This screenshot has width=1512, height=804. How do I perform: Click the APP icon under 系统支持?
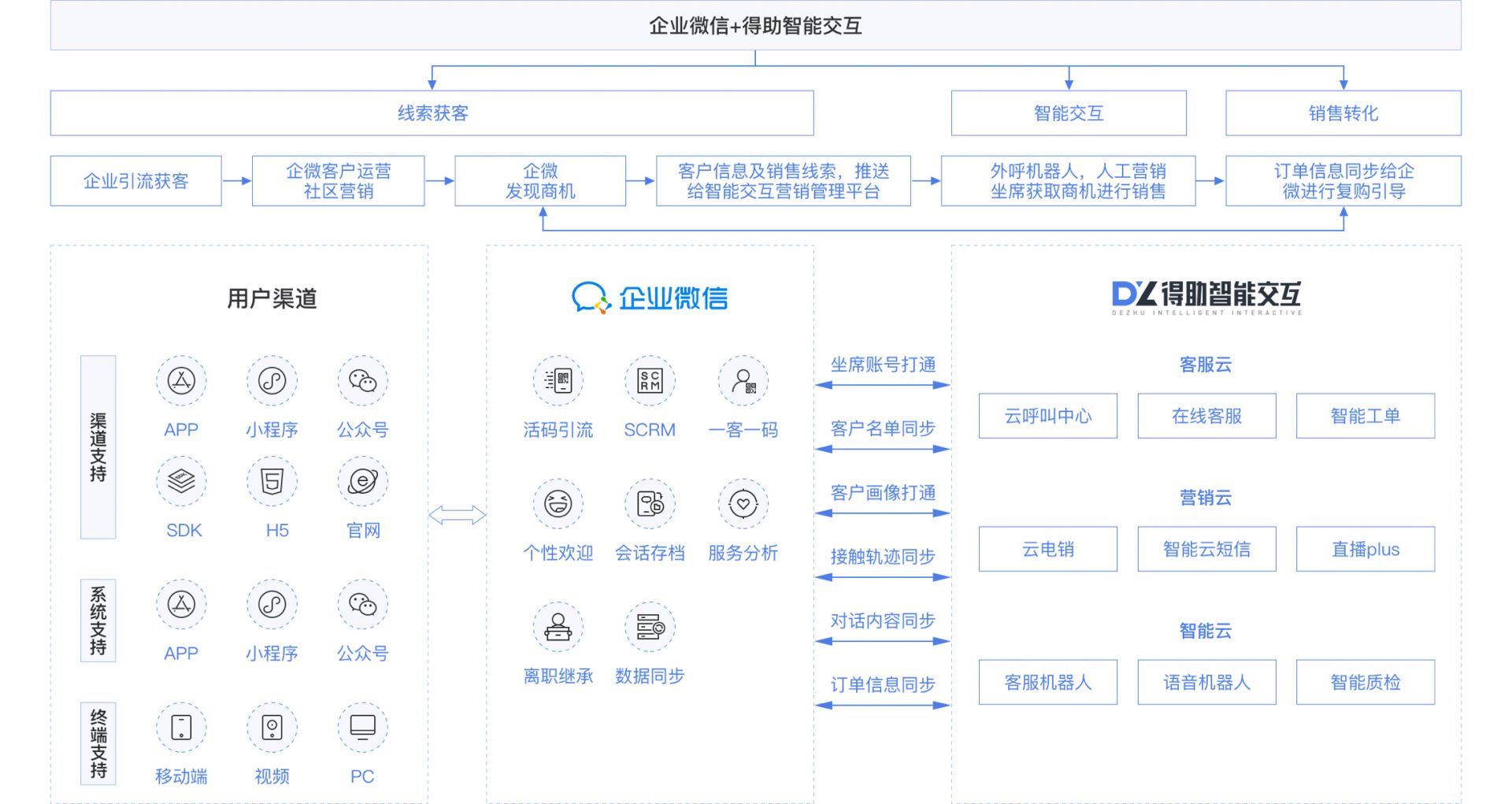coord(181,605)
